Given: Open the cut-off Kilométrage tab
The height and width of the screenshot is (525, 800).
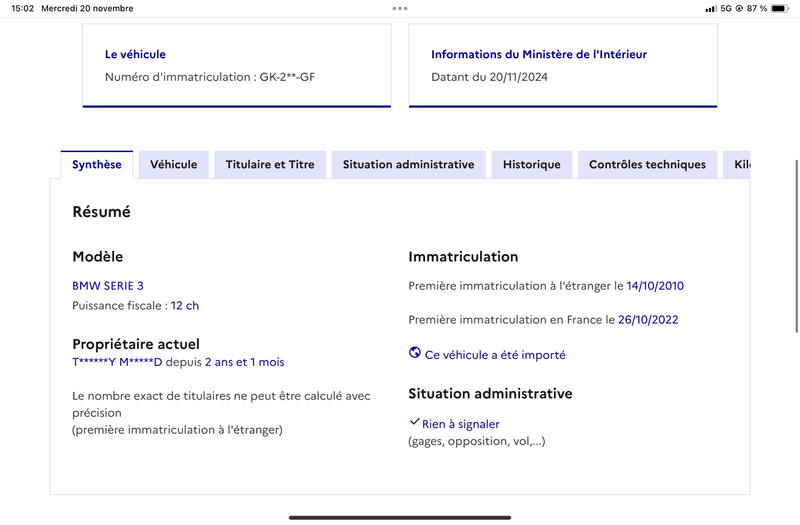Looking at the screenshot, I should tap(737, 164).
